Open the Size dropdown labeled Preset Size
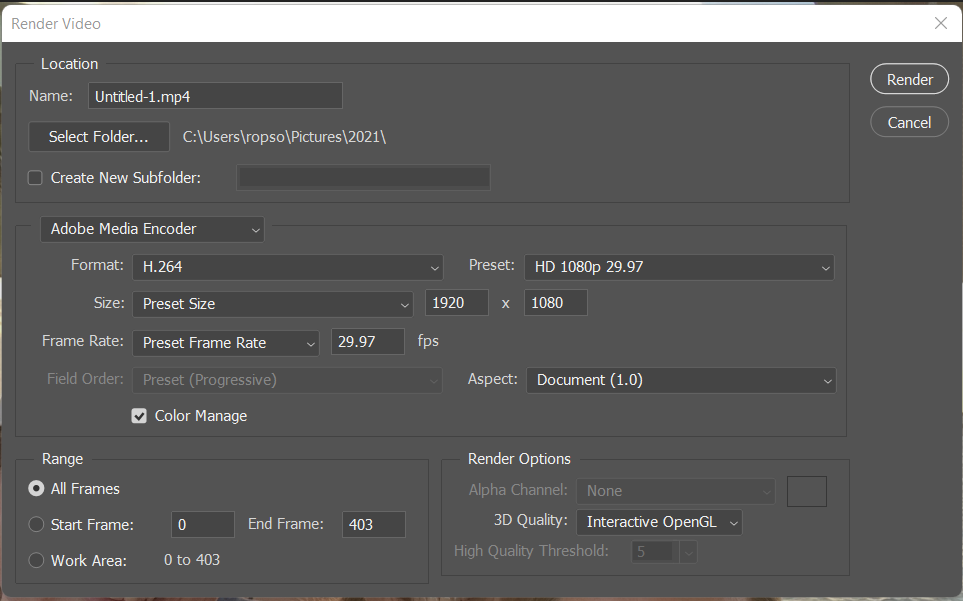963x601 pixels. click(273, 303)
